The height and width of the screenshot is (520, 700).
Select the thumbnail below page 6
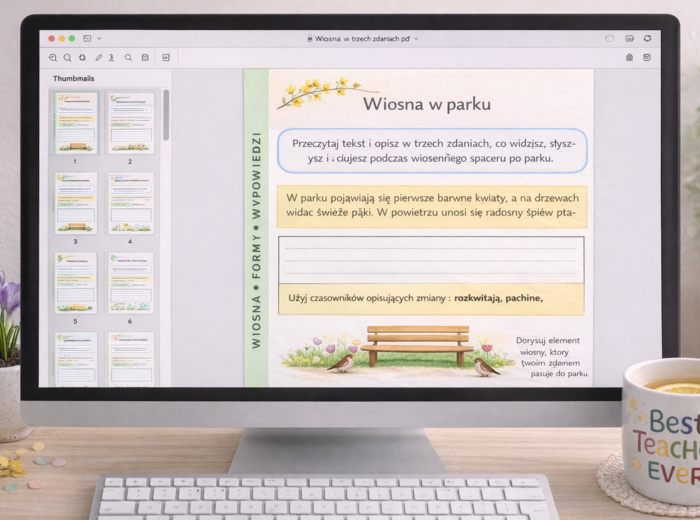131,359
